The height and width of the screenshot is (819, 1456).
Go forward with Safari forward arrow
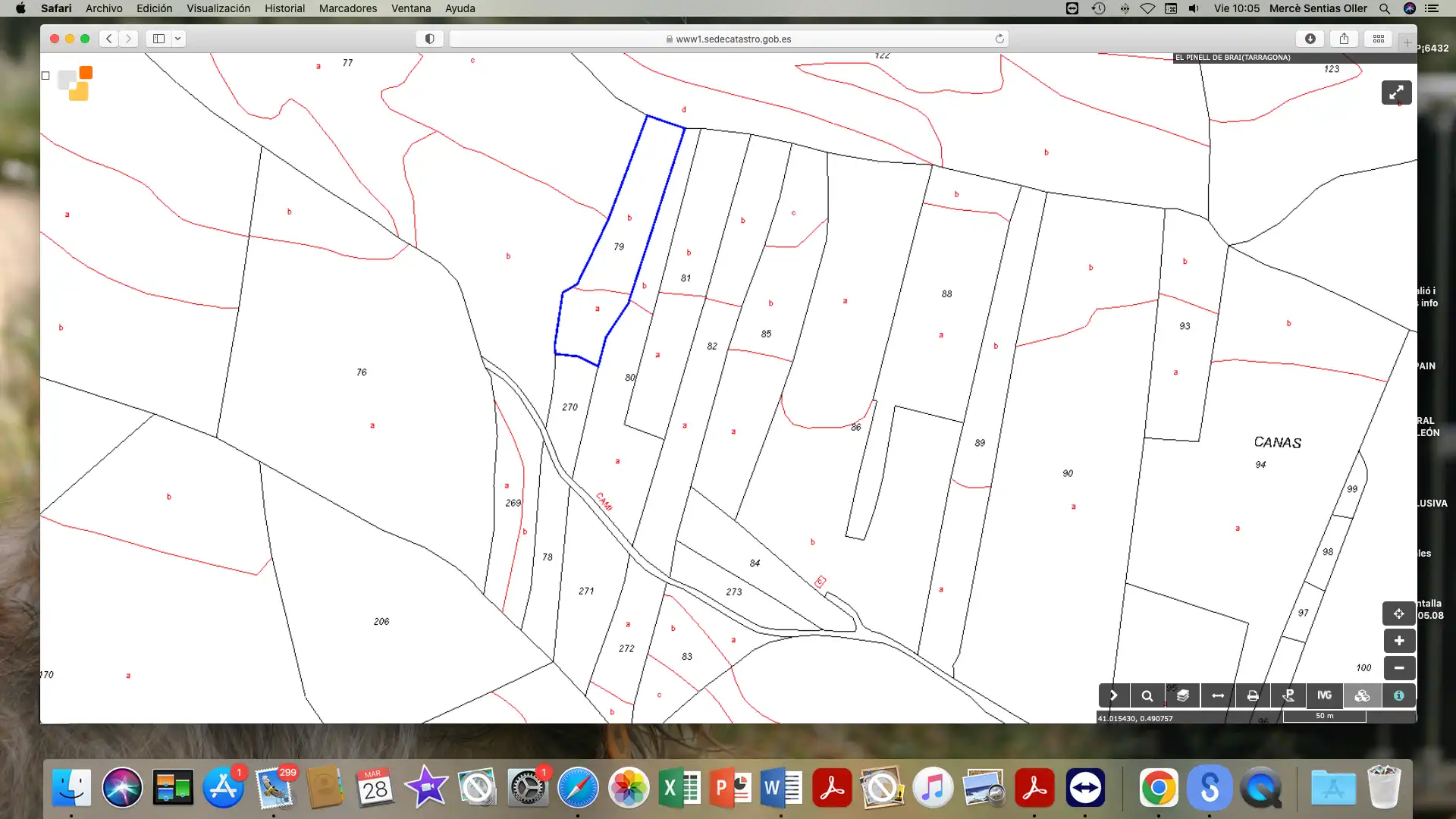click(129, 39)
